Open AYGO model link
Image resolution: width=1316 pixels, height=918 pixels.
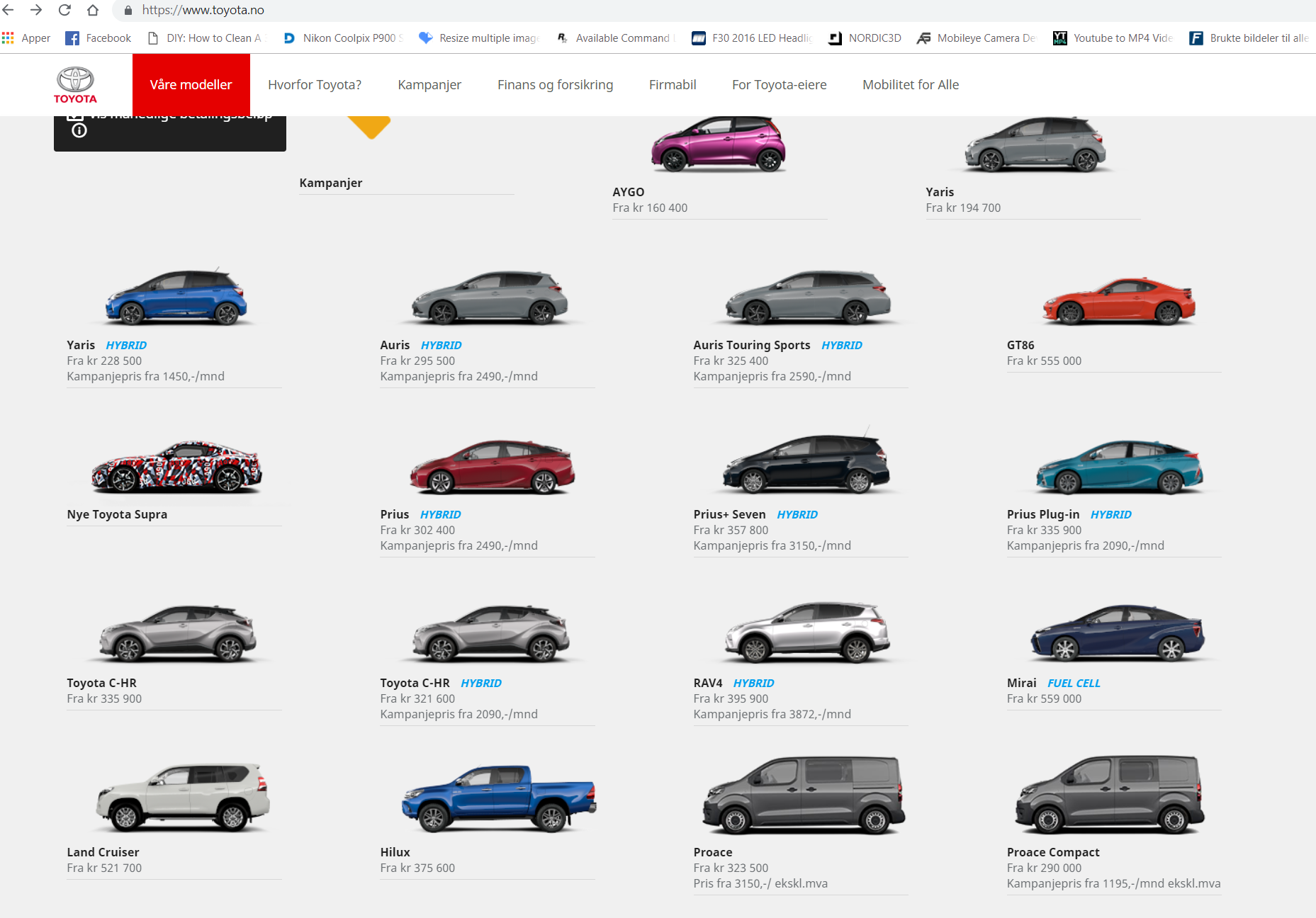[x=629, y=192]
